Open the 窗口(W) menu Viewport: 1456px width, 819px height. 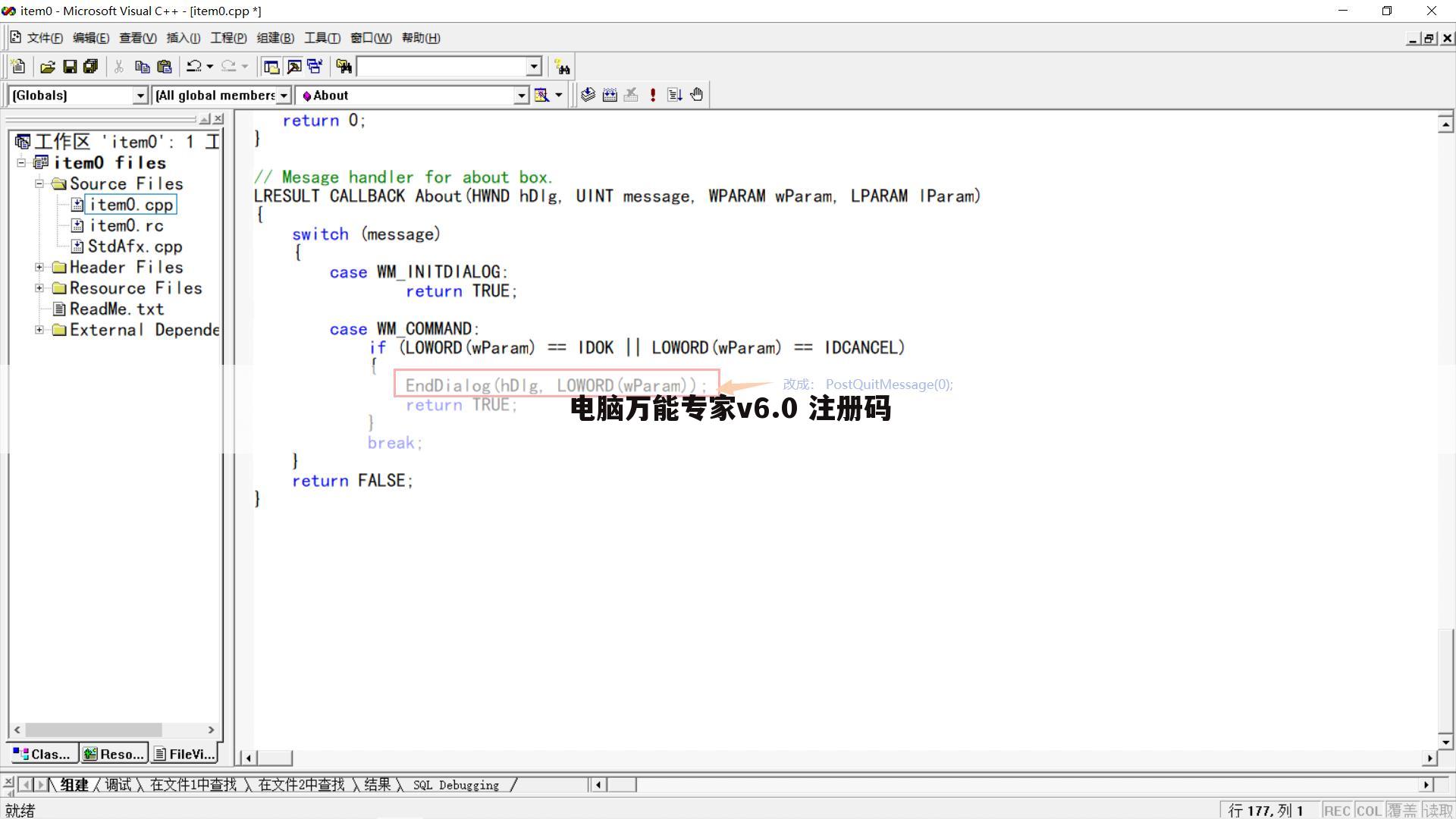(x=371, y=38)
